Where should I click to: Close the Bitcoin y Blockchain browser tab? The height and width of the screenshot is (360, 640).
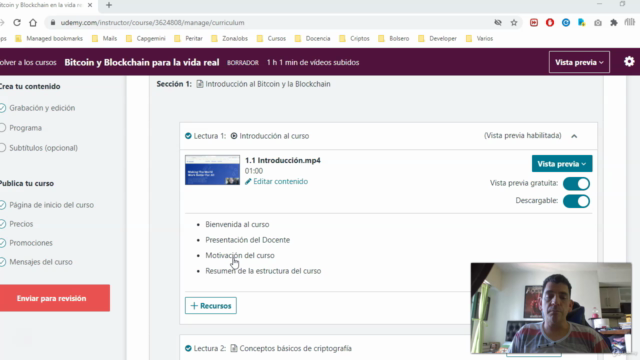(90, 5)
